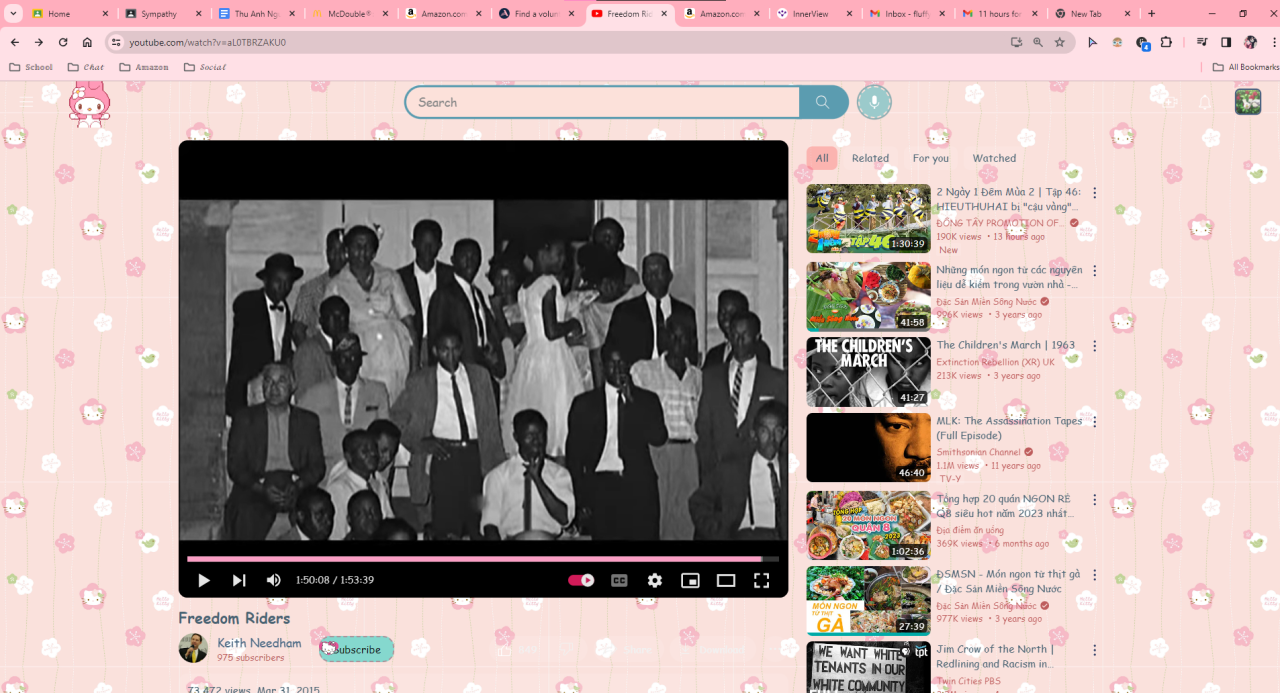
Task: Skip to the next video
Action: pyautogui.click(x=239, y=580)
